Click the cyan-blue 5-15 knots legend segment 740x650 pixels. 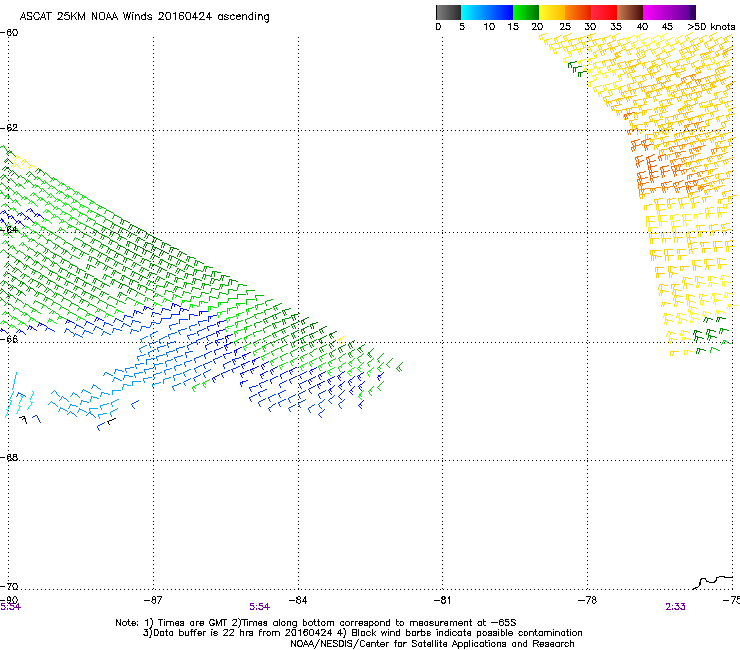(487, 12)
